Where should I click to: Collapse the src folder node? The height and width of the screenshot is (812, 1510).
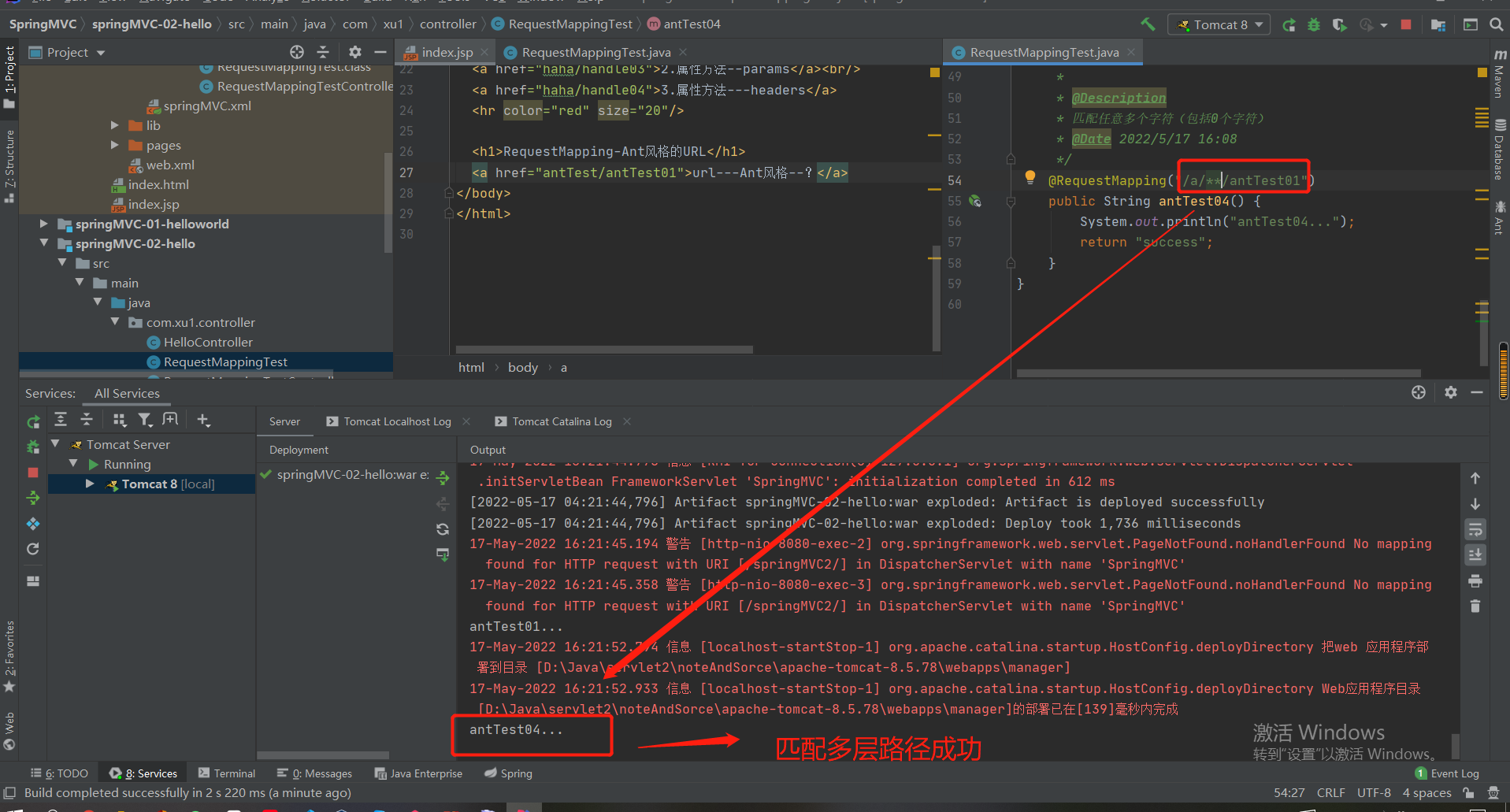(x=62, y=263)
